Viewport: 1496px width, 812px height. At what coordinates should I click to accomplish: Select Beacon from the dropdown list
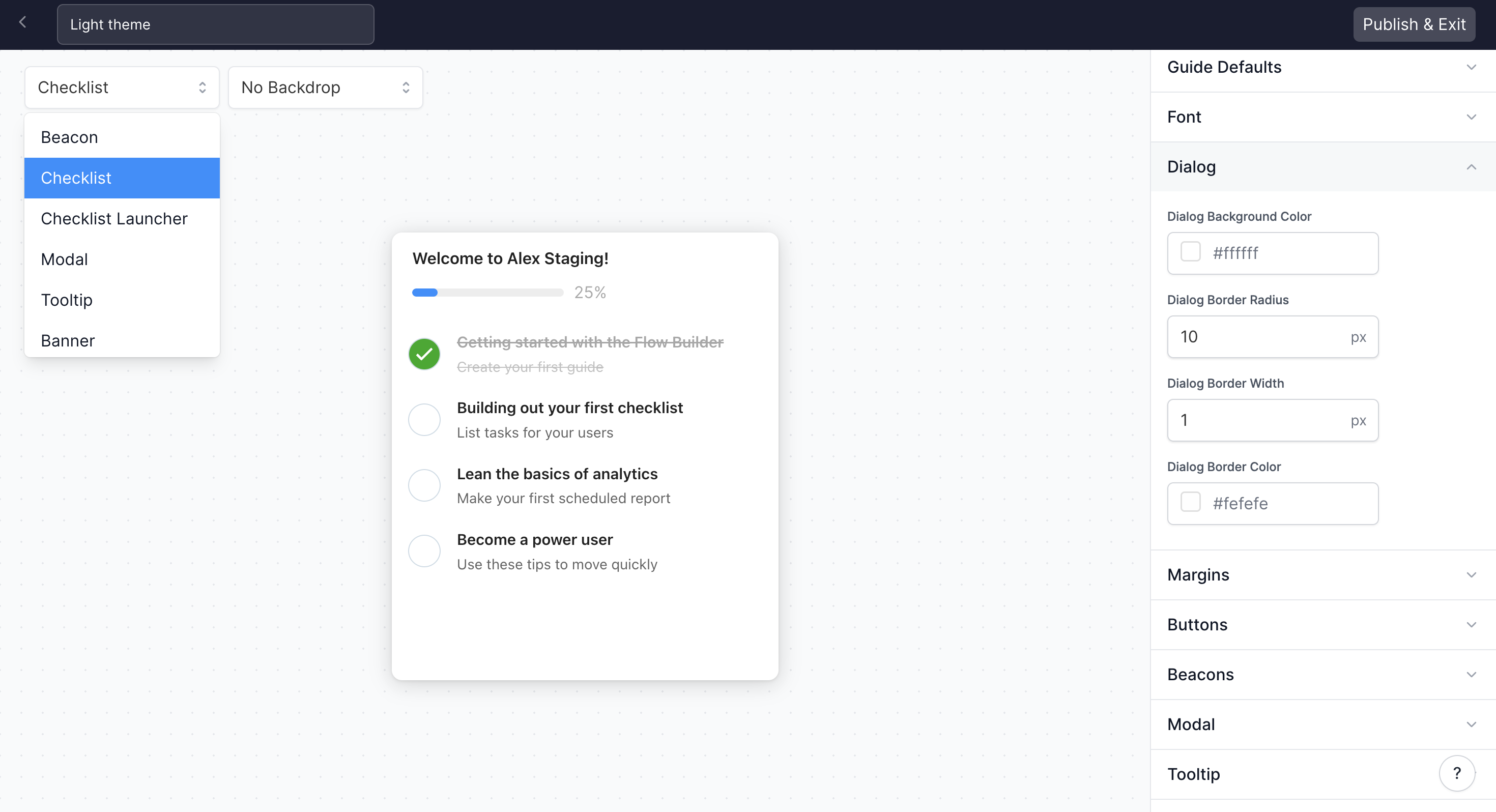122,138
